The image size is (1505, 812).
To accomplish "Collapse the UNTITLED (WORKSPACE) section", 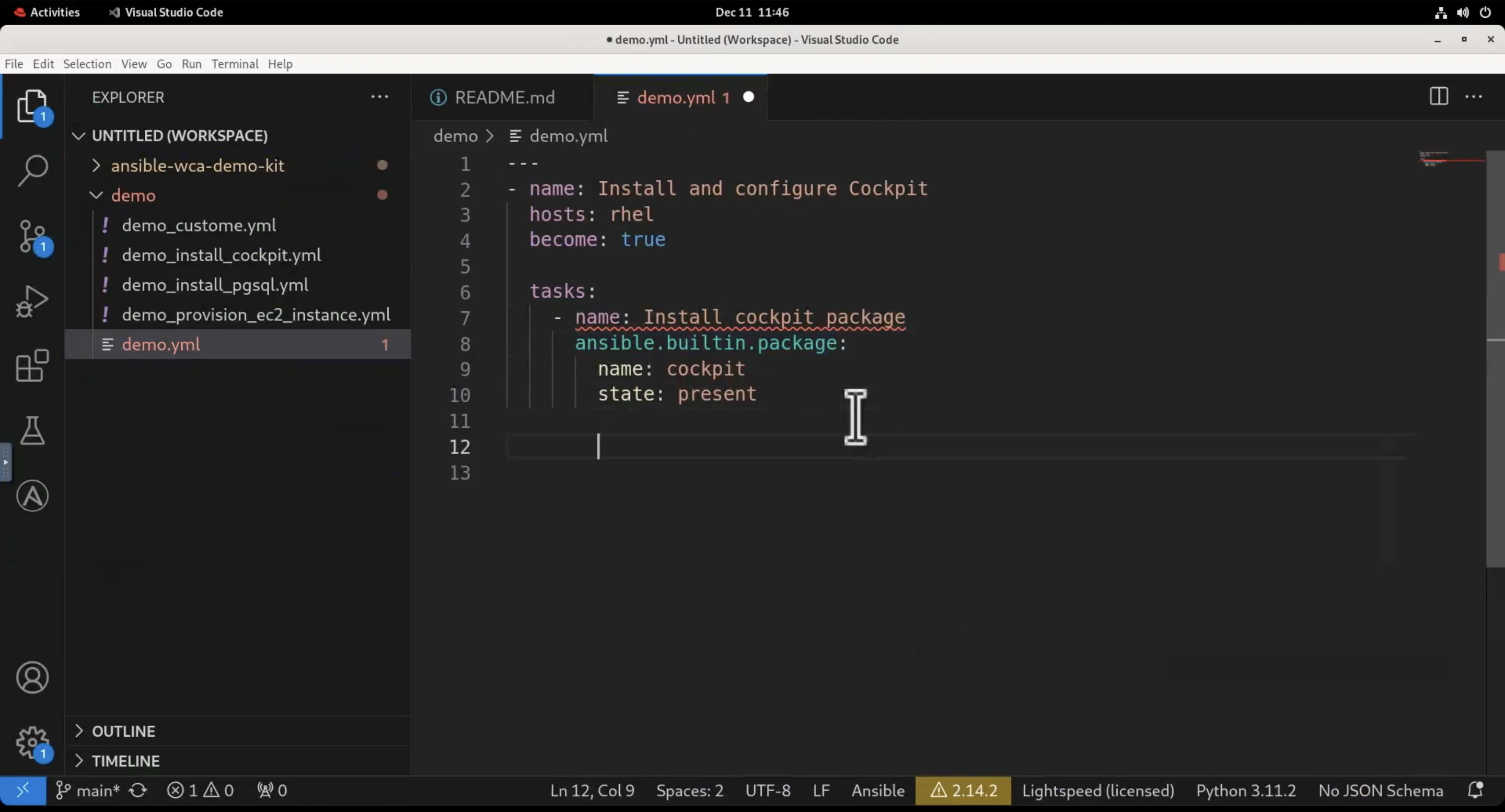I will tap(238, 135).
